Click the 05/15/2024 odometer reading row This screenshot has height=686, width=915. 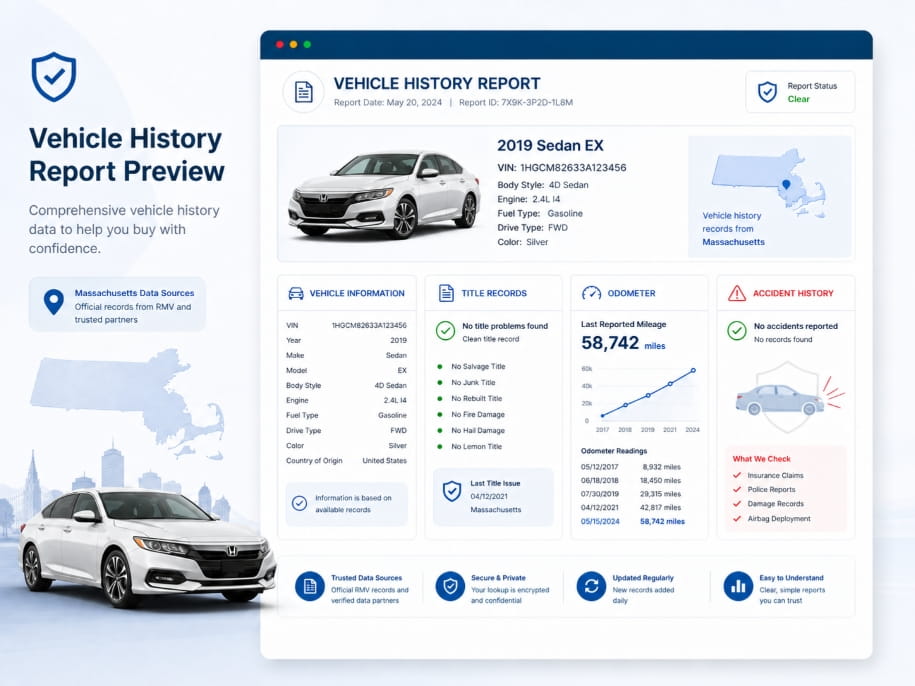633,522
